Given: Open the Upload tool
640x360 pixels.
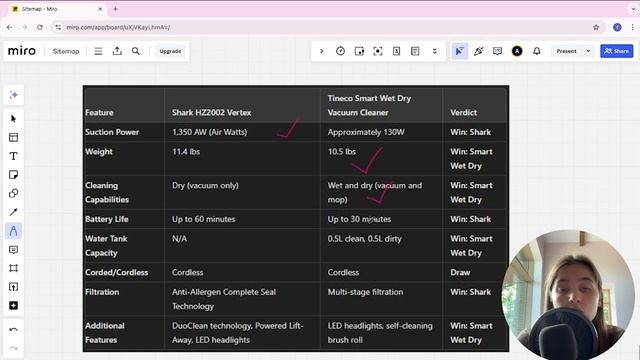Looking at the screenshot, I should 13,287.
